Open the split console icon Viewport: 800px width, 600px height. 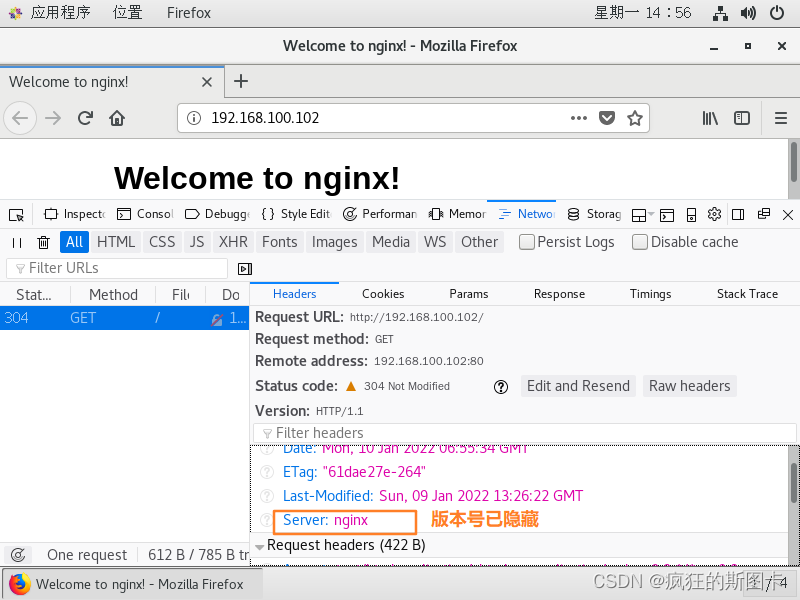click(x=667, y=215)
